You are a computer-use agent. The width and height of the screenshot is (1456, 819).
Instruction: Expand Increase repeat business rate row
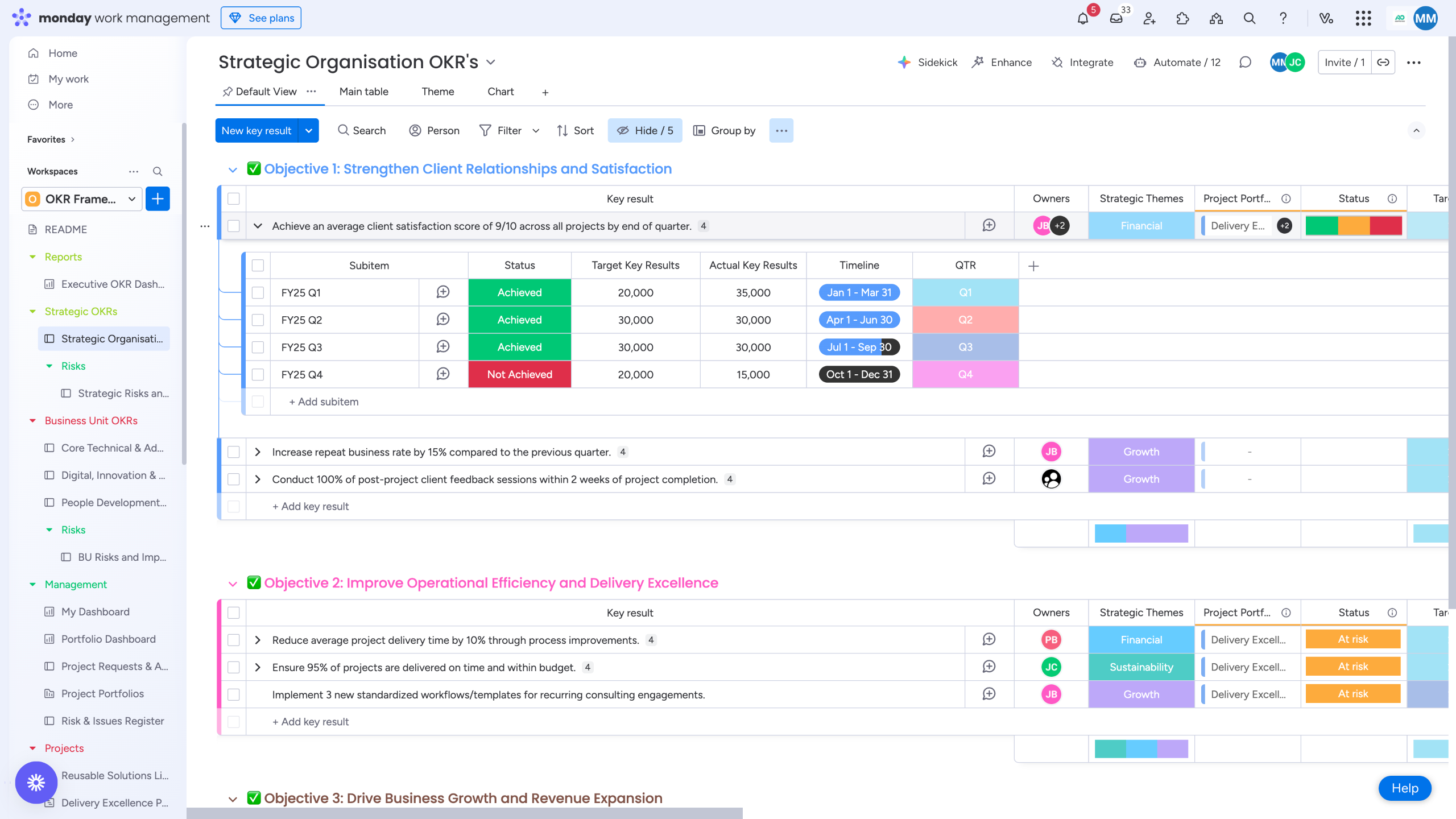(258, 452)
